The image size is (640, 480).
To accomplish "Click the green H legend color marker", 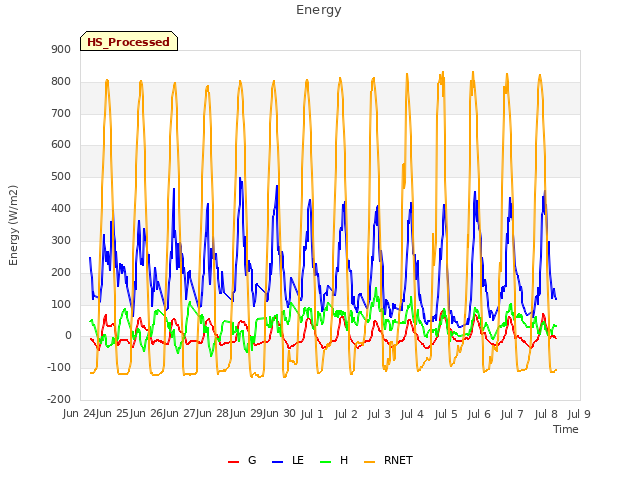I will click(x=326, y=462).
